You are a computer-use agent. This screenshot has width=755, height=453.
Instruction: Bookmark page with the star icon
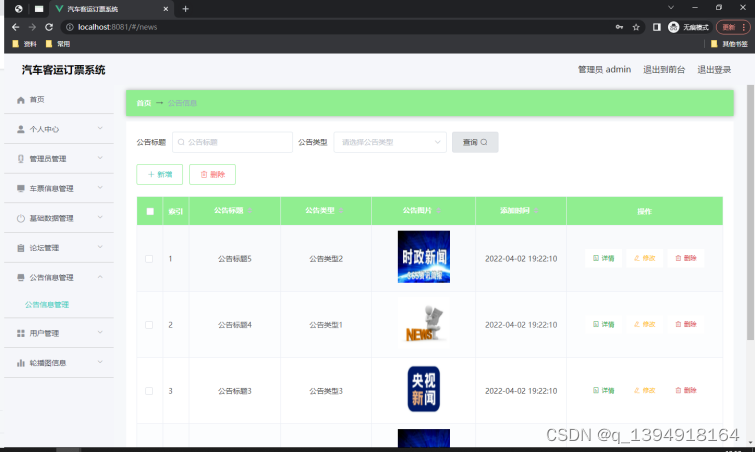point(636,27)
